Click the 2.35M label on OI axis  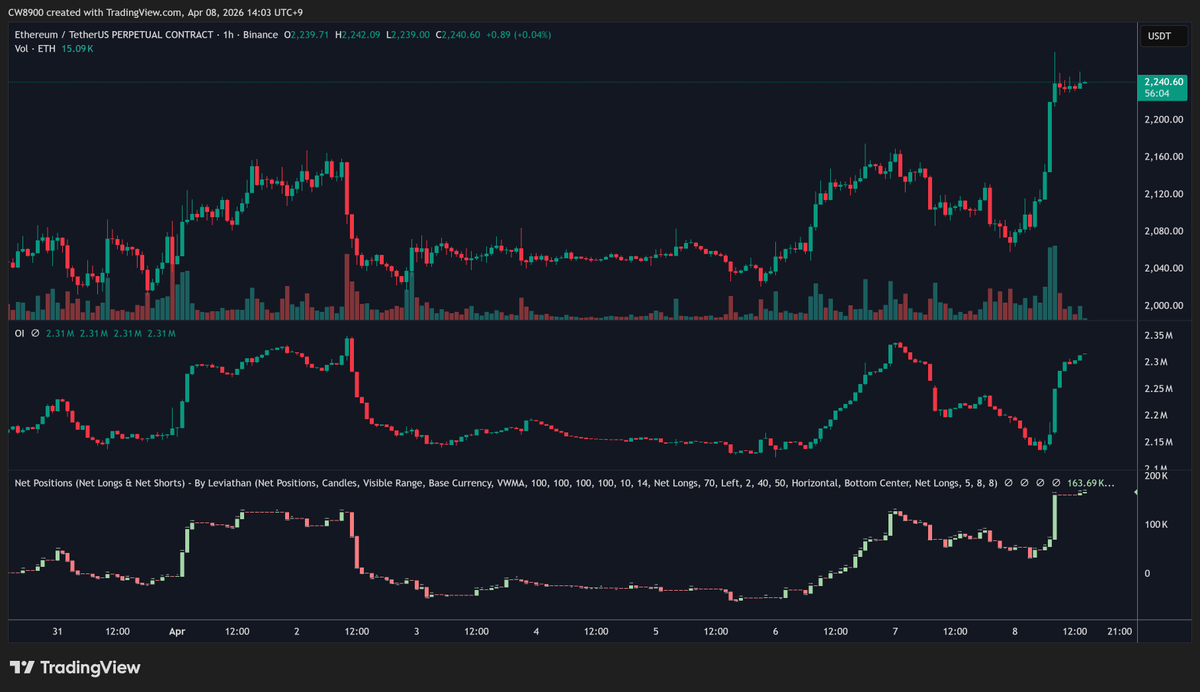1158,336
